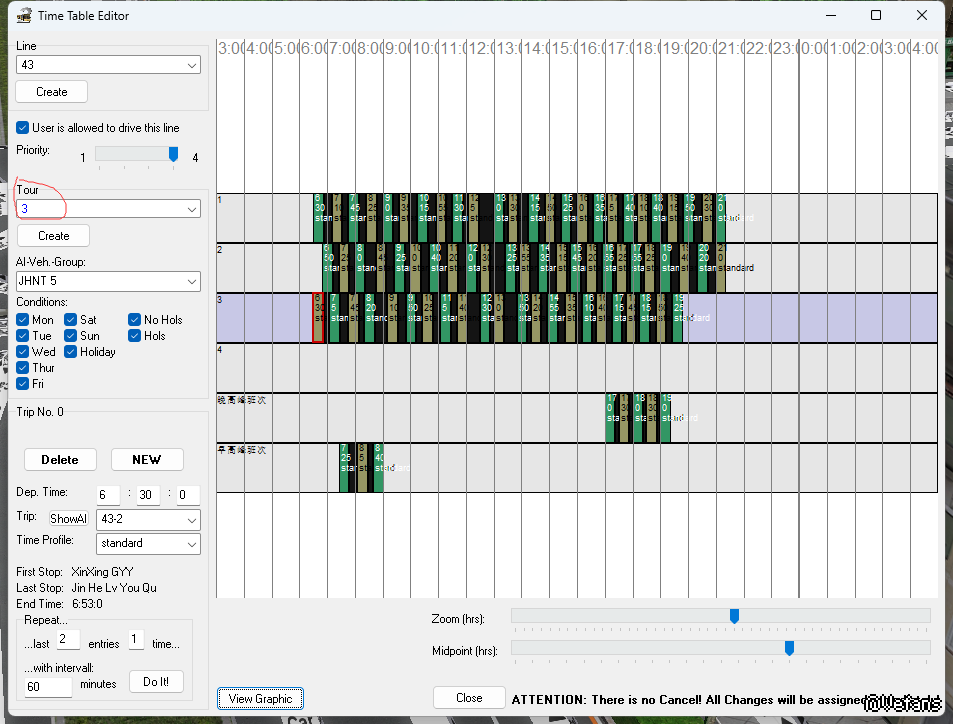Screen dimensions: 953x724
Task: Click the NEW trip button
Action: (x=147, y=459)
